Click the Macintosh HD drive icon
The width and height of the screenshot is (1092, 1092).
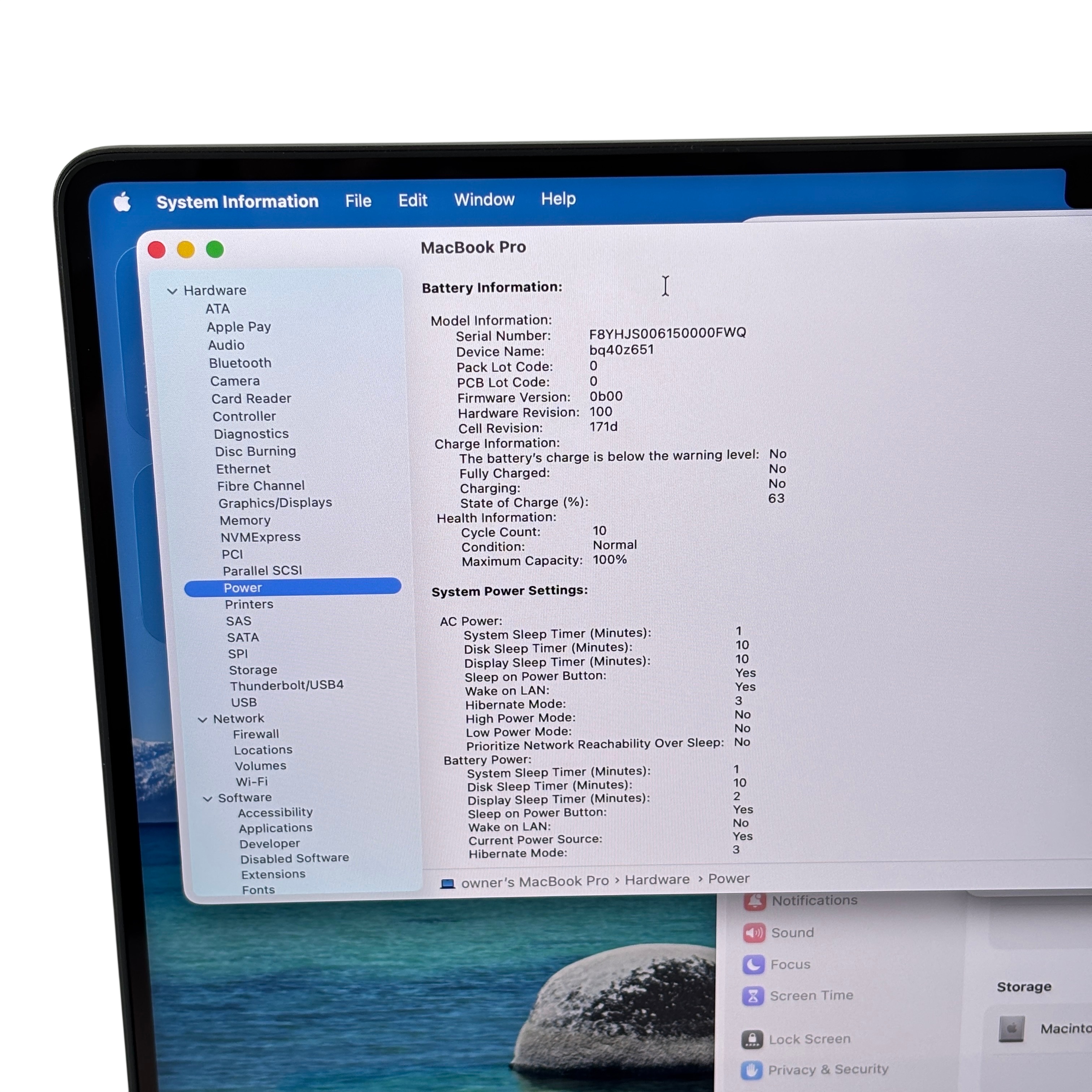[x=1011, y=1029]
